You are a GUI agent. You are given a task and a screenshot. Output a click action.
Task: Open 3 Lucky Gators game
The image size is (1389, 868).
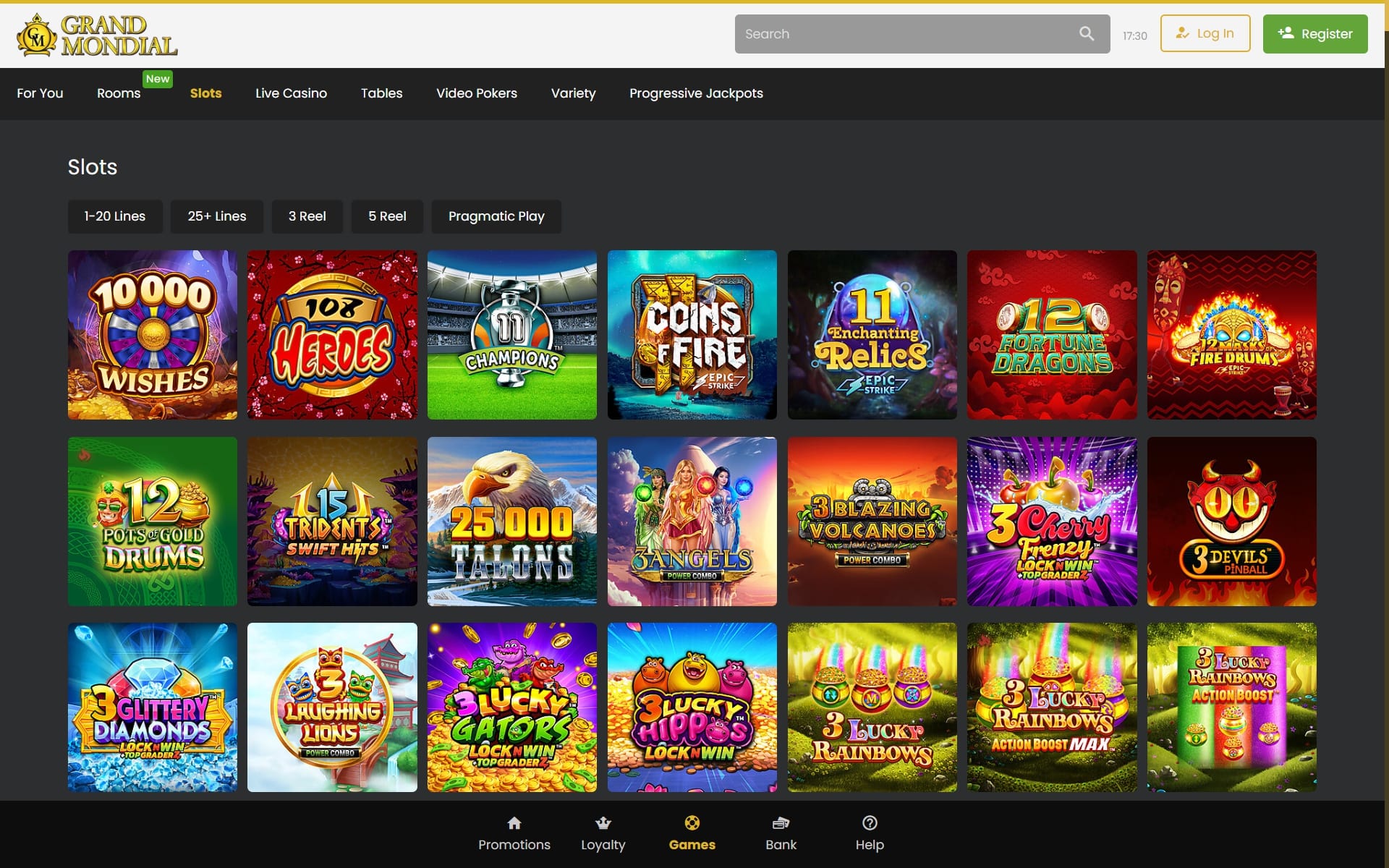[x=512, y=707]
